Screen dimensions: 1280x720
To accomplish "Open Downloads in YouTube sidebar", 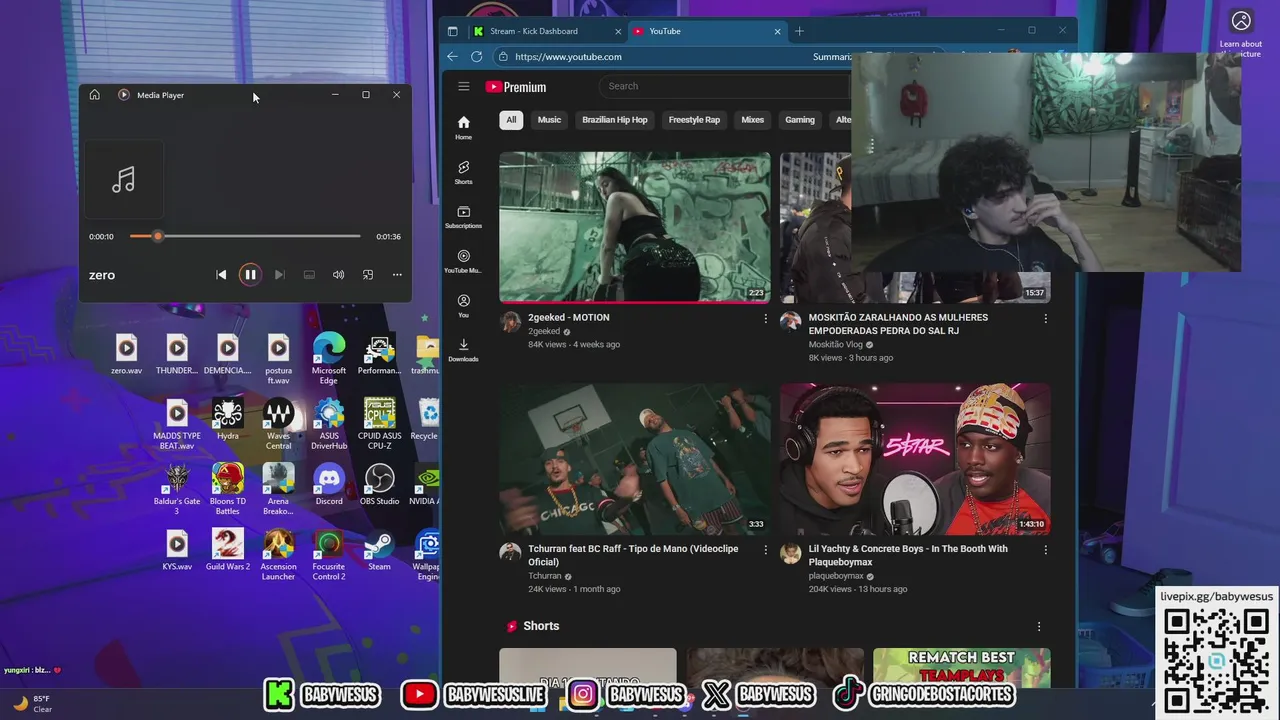I will [x=463, y=350].
